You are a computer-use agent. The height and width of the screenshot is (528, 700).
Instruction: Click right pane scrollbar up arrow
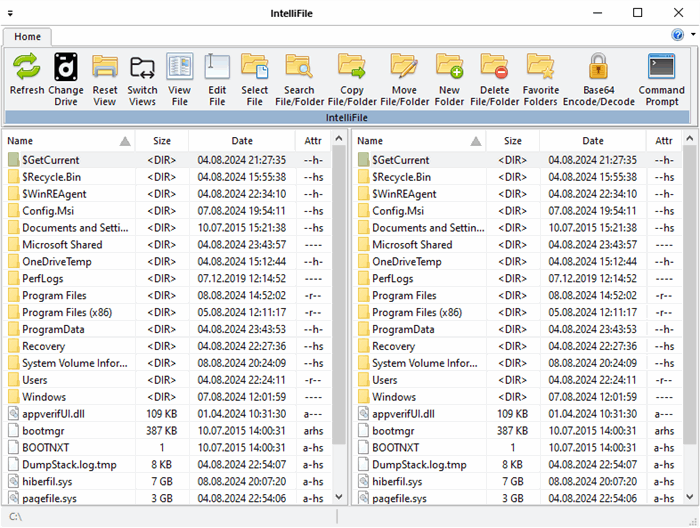pyautogui.click(x=690, y=138)
